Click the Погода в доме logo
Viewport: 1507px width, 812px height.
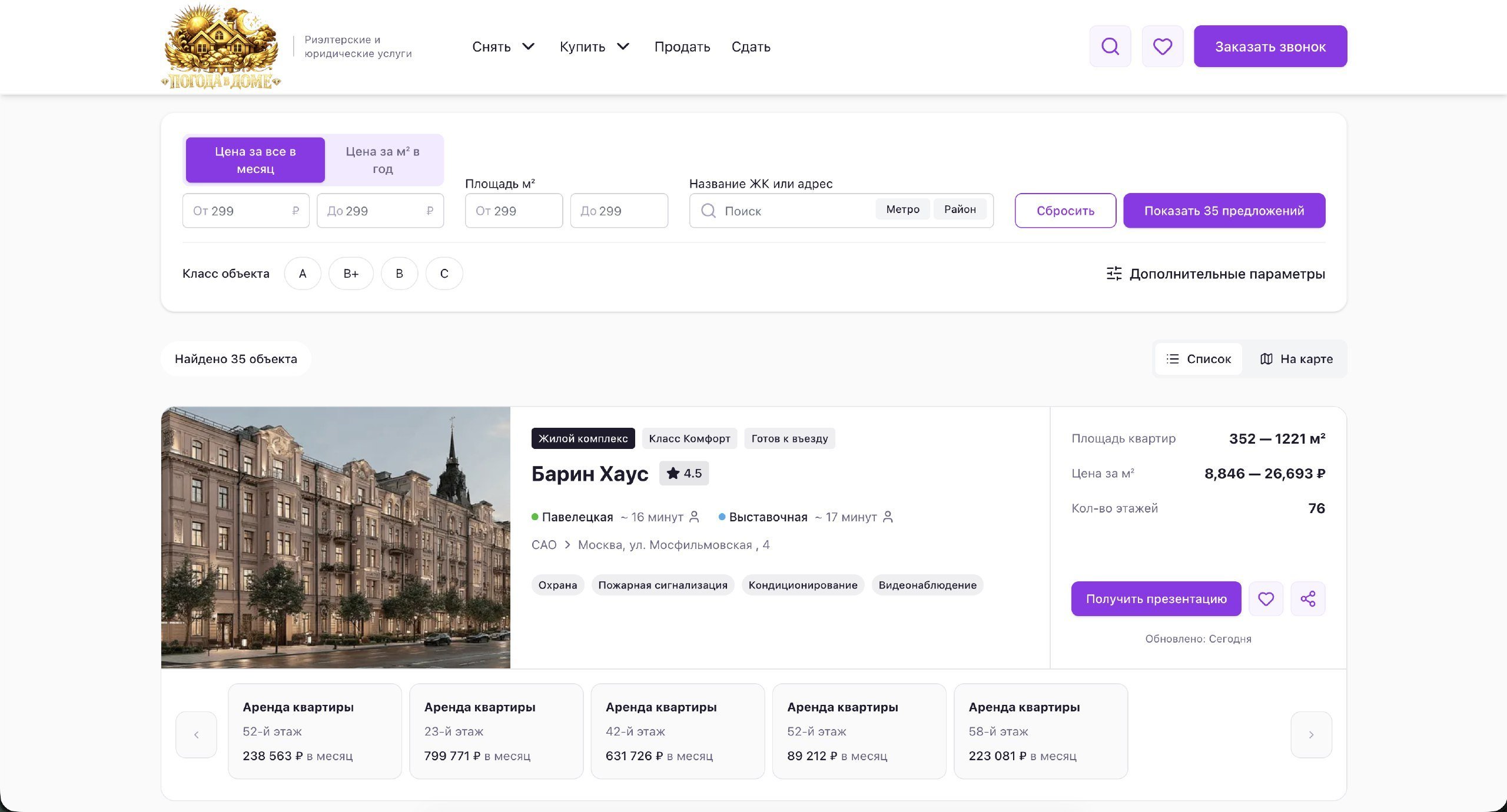pyautogui.click(x=221, y=47)
